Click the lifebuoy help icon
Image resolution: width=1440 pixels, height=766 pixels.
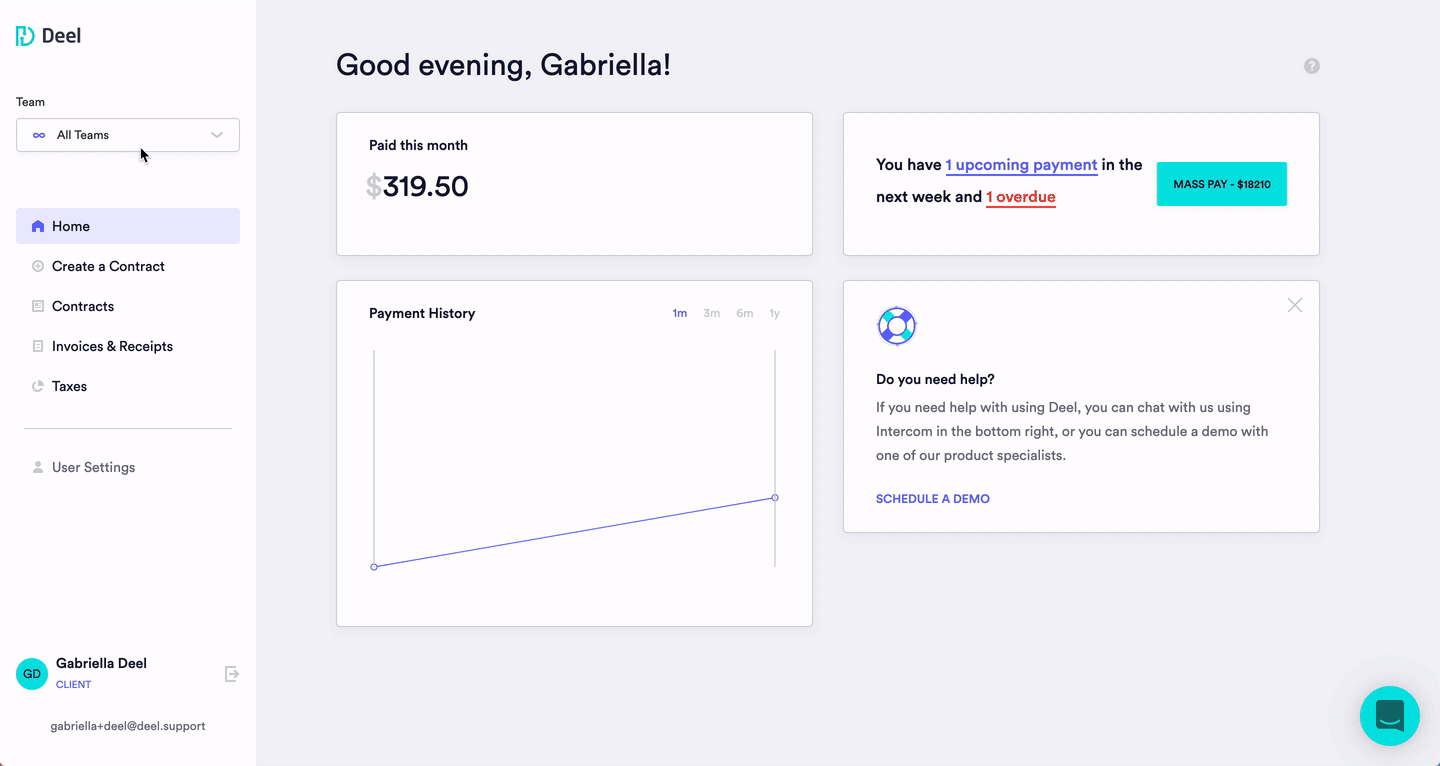[x=896, y=326]
